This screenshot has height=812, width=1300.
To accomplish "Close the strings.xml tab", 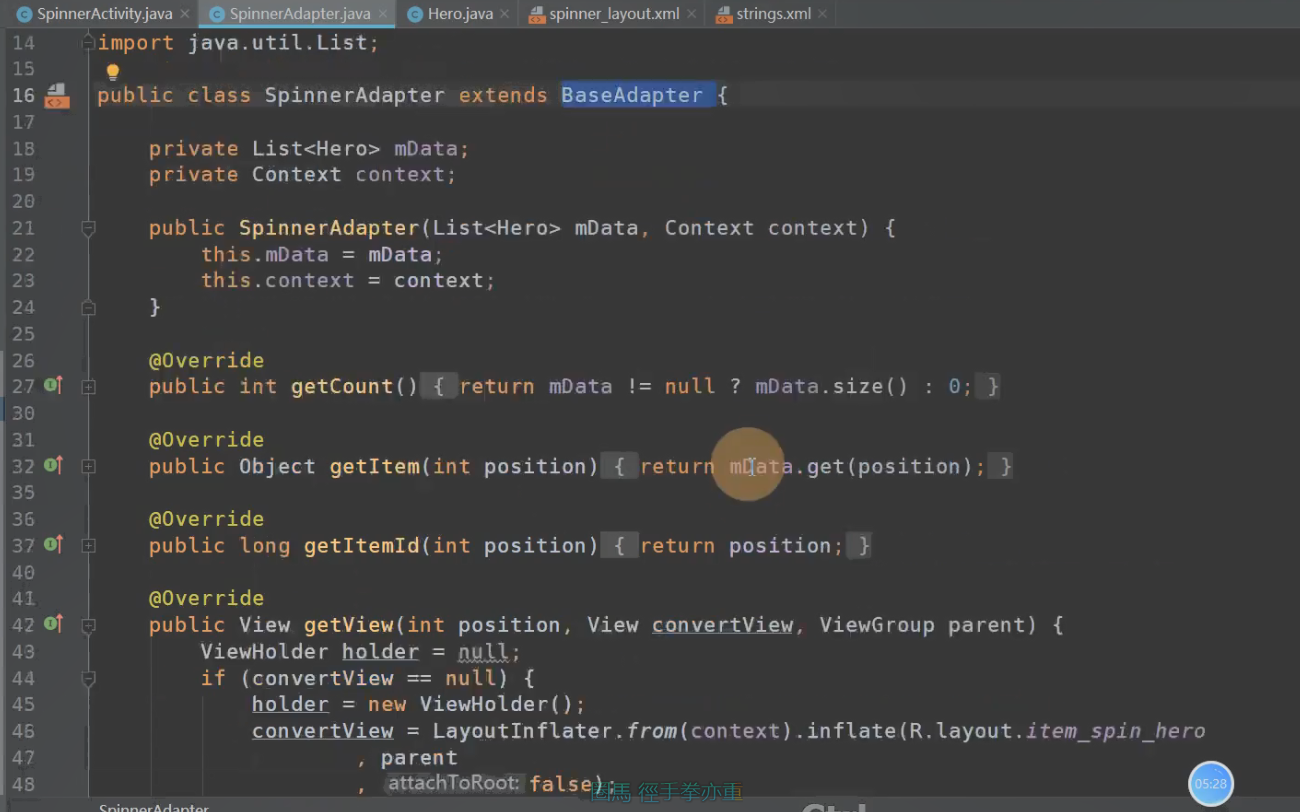I will pos(822,15).
